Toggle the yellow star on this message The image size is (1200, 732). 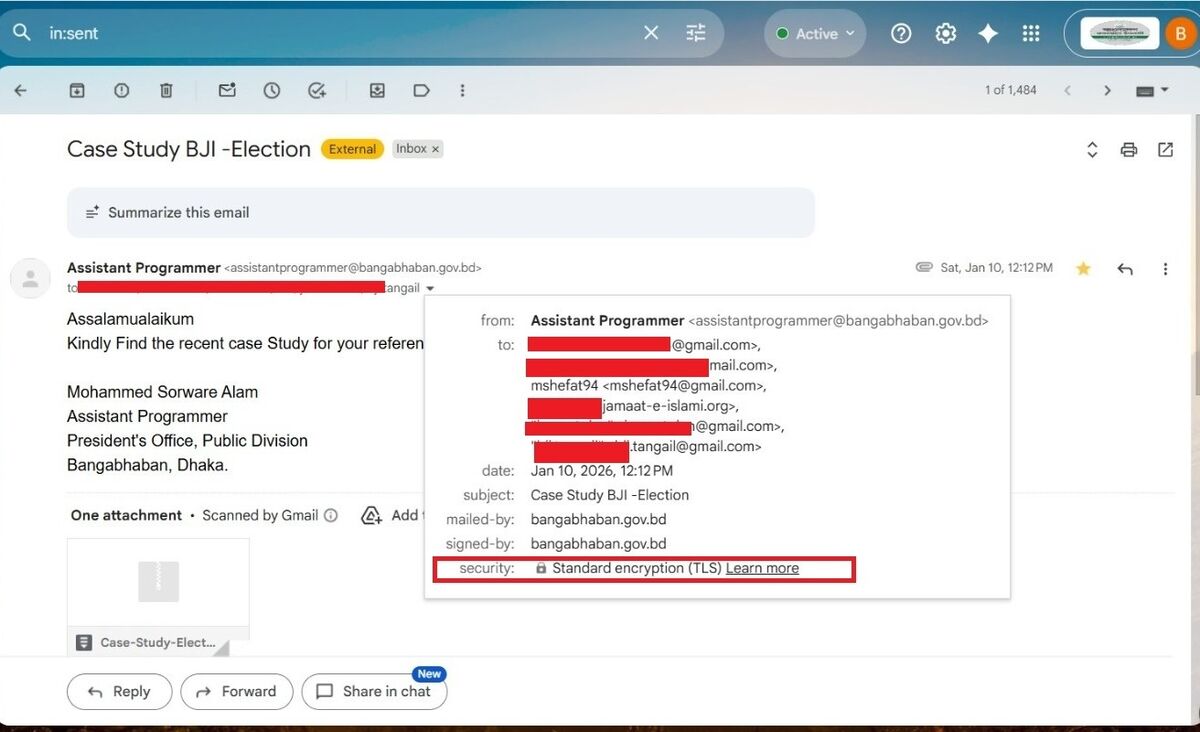1083,268
